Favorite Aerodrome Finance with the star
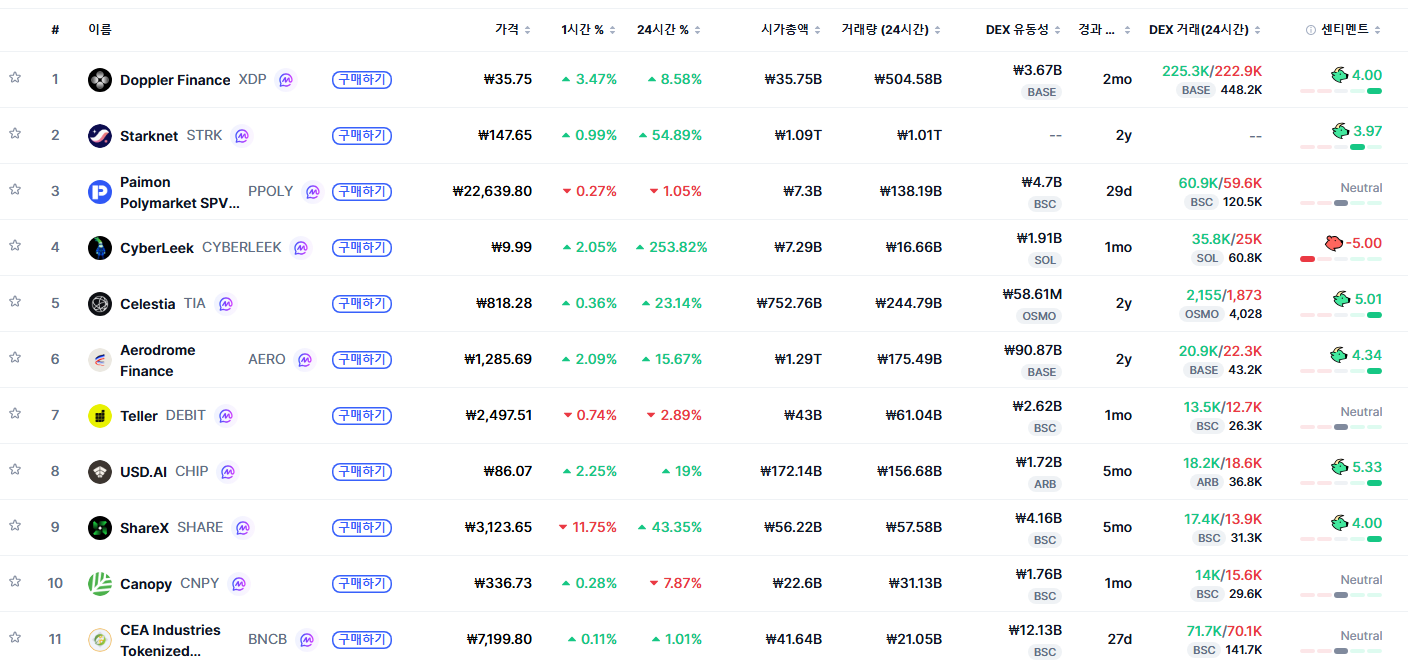This screenshot has width=1424, height=660. tap(15, 357)
